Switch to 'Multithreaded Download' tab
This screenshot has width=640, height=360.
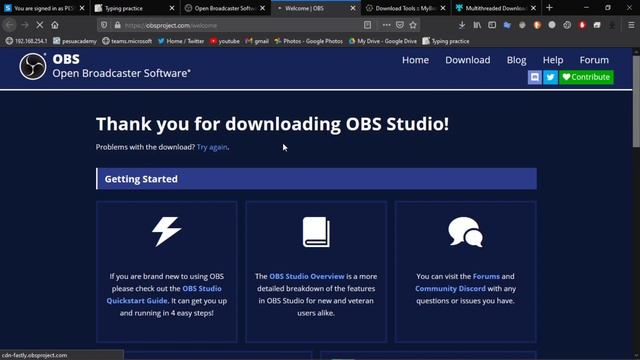coord(496,8)
